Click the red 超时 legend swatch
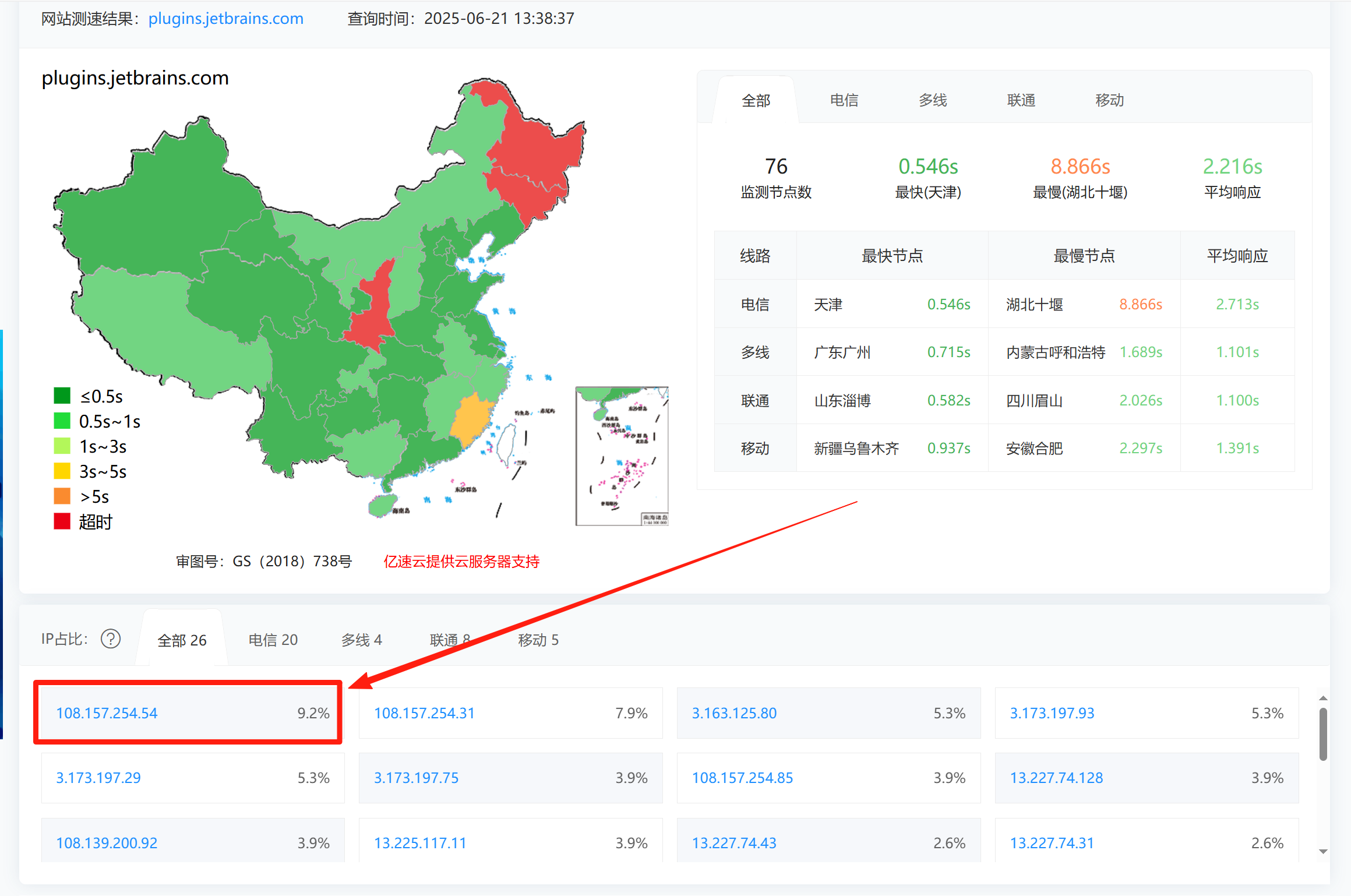 [x=62, y=521]
